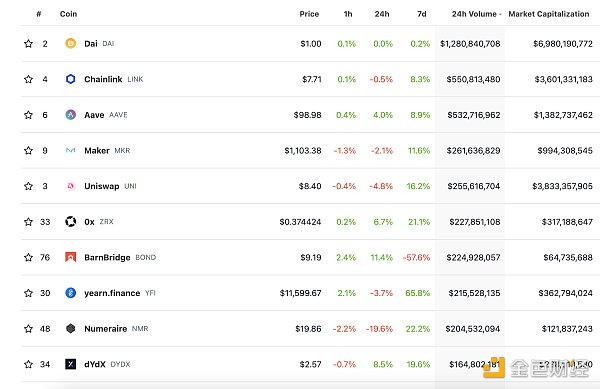Click the Aave coin logo icon
600x389 pixels.
click(x=70, y=115)
